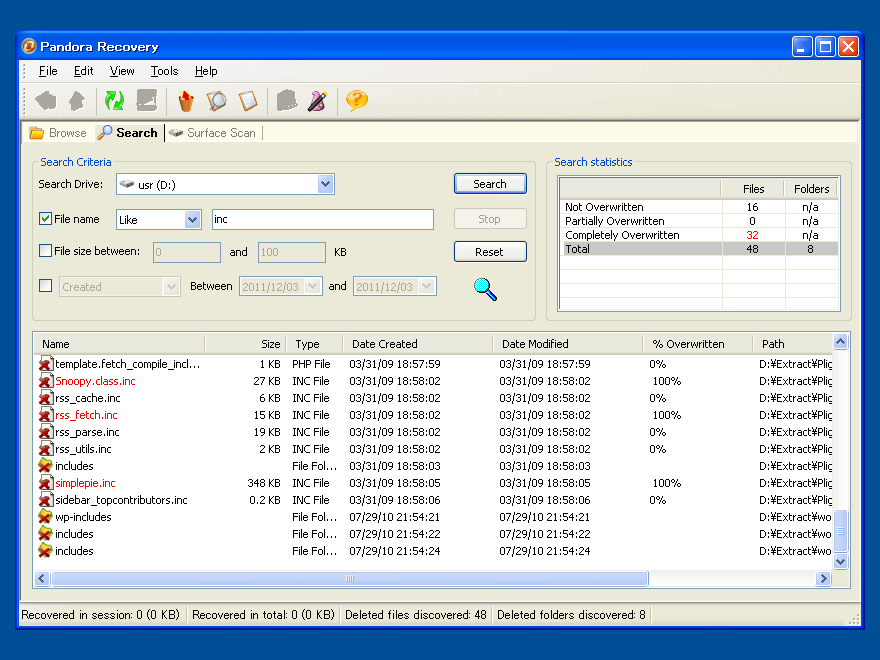Click the Stop button
880x660 pixels.
tap(490, 219)
